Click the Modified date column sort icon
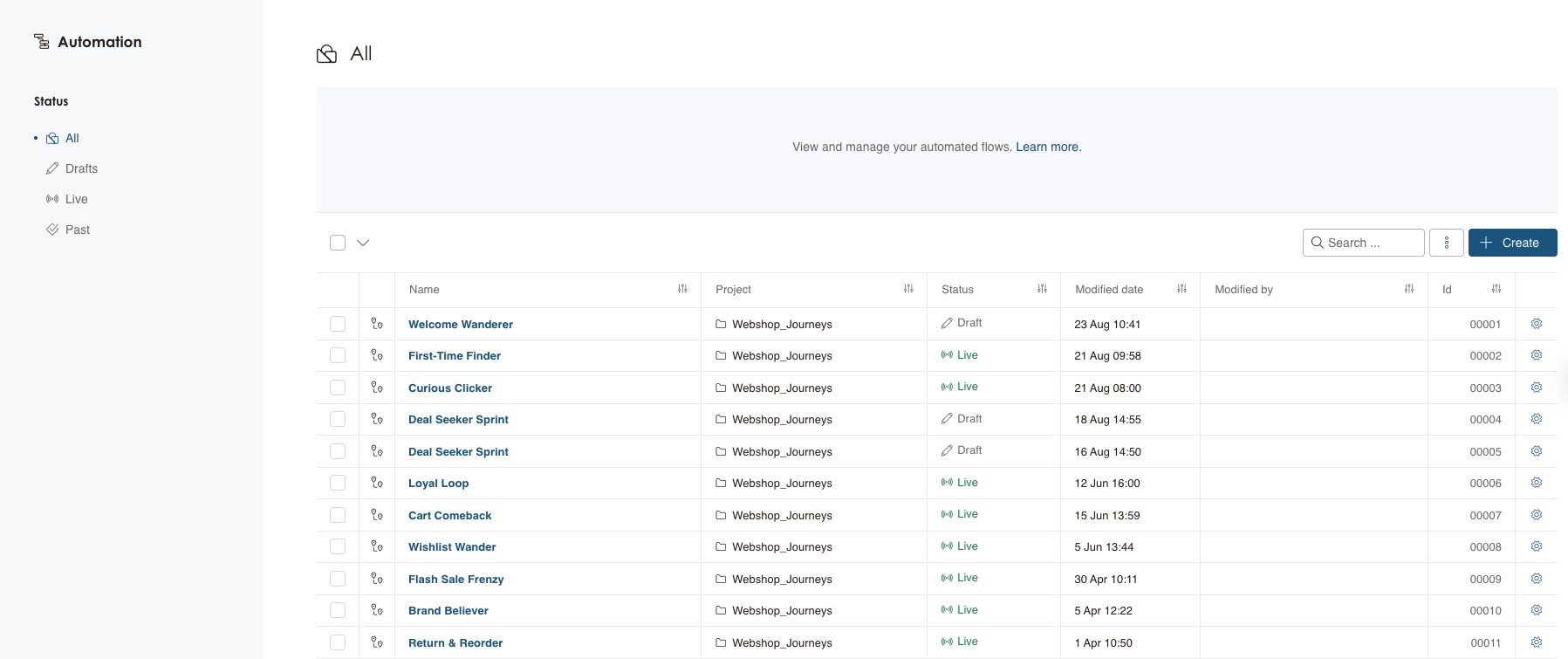Screen dimensions: 1568x659 (x=1181, y=289)
